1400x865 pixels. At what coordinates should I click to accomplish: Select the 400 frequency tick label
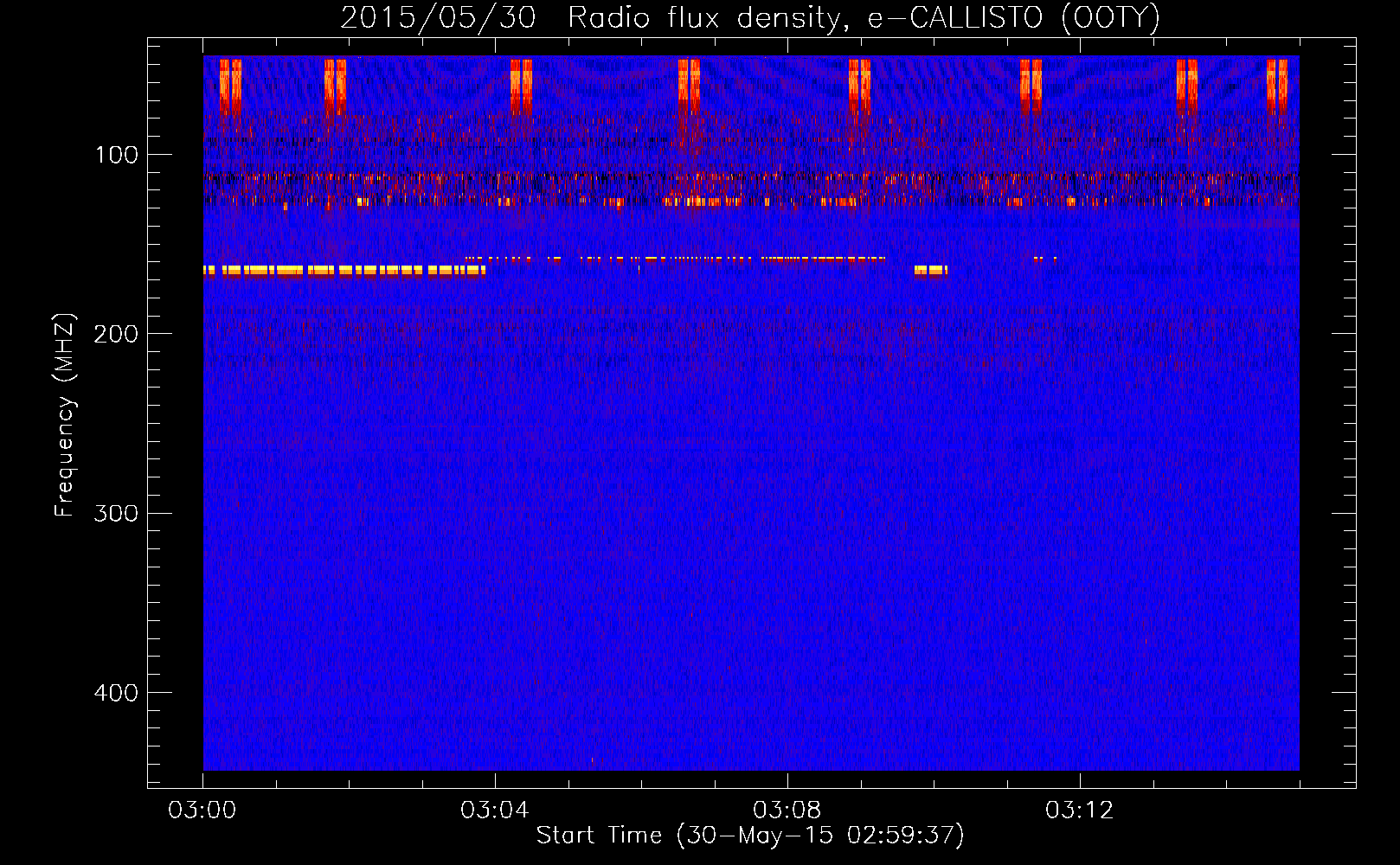click(x=116, y=693)
